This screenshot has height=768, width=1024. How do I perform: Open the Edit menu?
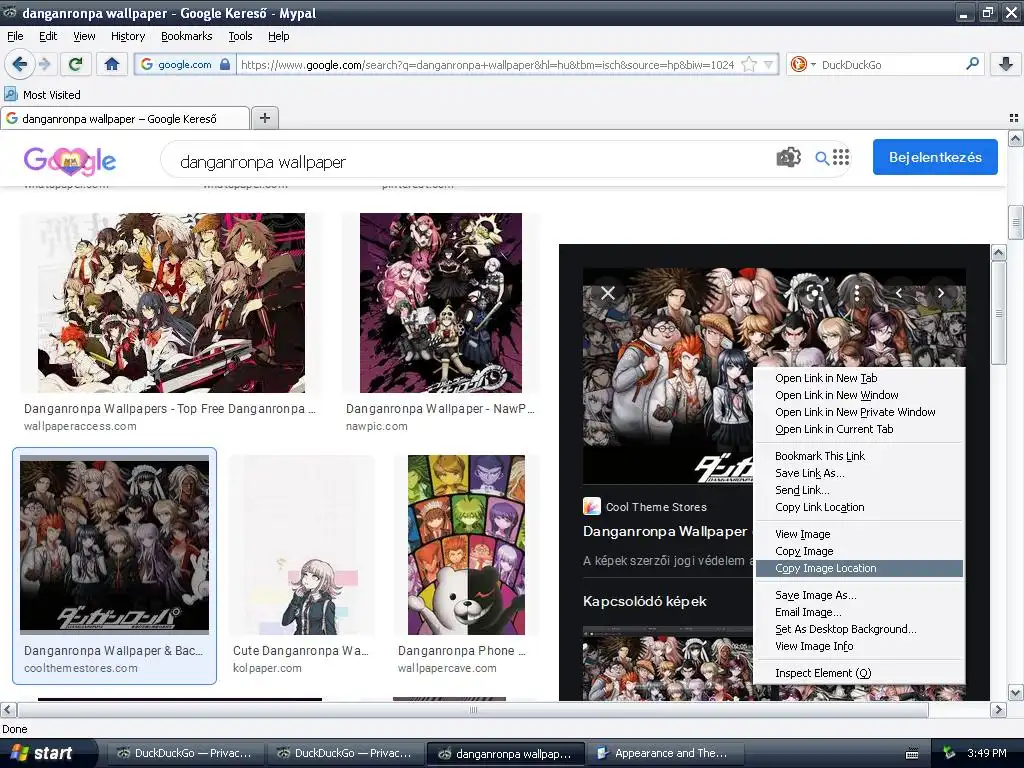[48, 36]
